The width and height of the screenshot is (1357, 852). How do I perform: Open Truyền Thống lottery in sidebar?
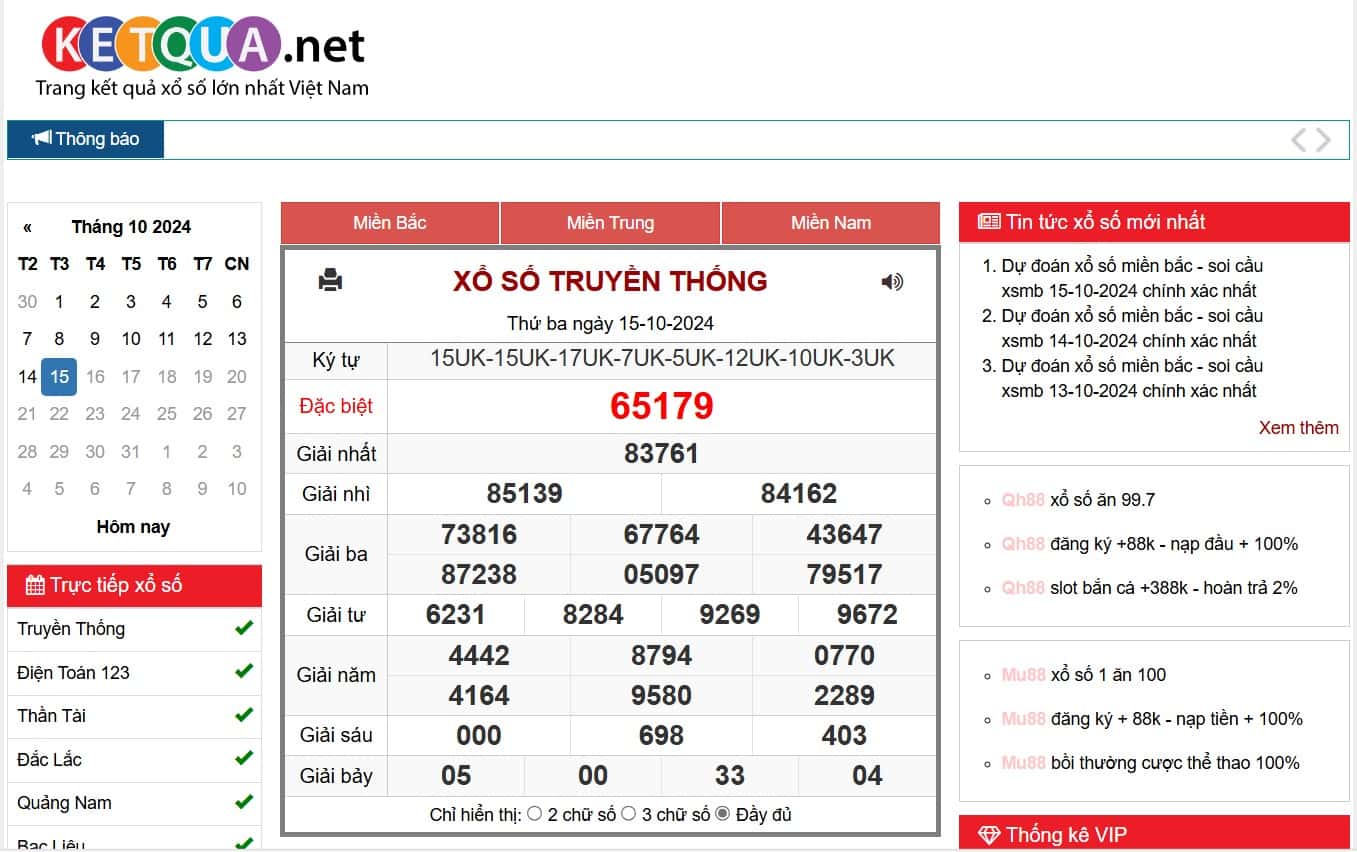tap(71, 628)
